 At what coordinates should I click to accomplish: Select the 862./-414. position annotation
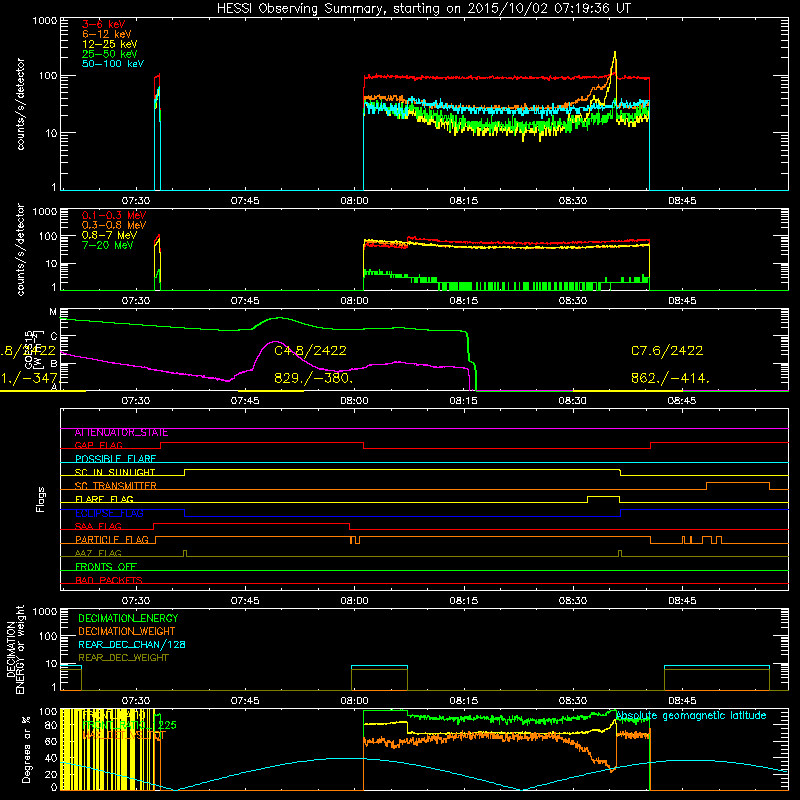[670, 378]
